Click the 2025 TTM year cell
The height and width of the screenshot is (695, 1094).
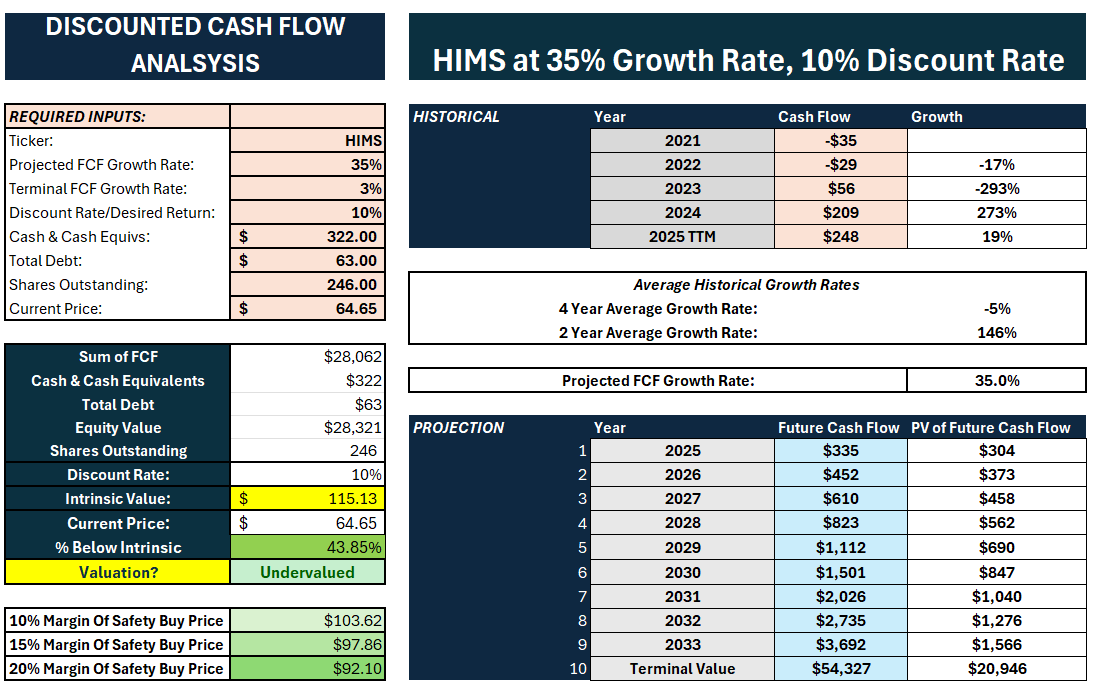682,237
